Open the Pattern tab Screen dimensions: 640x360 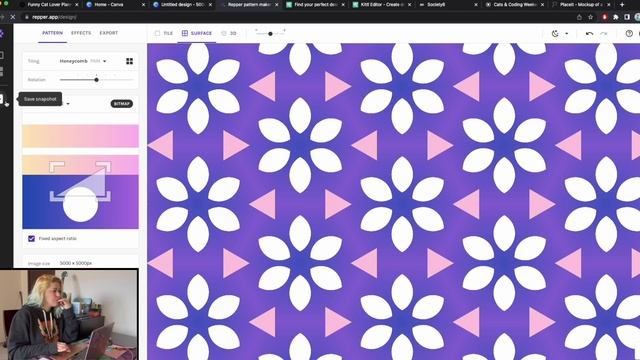[x=53, y=33]
